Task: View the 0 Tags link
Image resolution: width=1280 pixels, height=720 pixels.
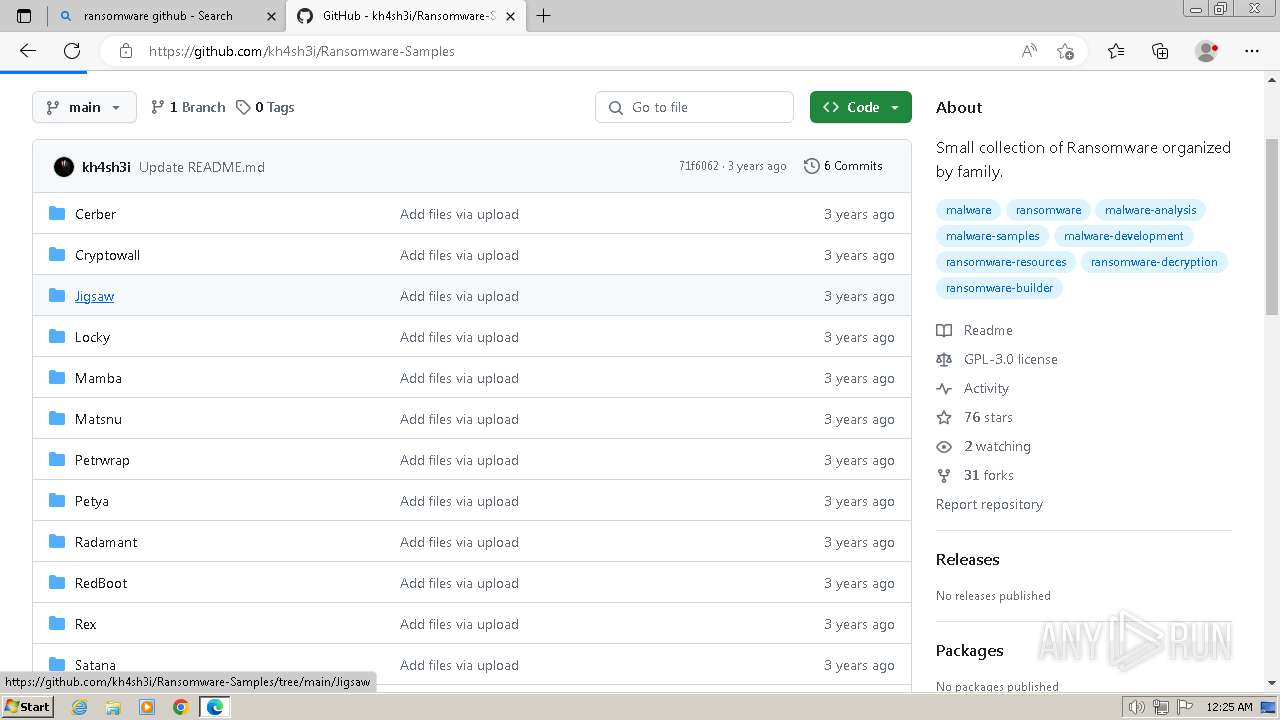Action: pyautogui.click(x=265, y=107)
